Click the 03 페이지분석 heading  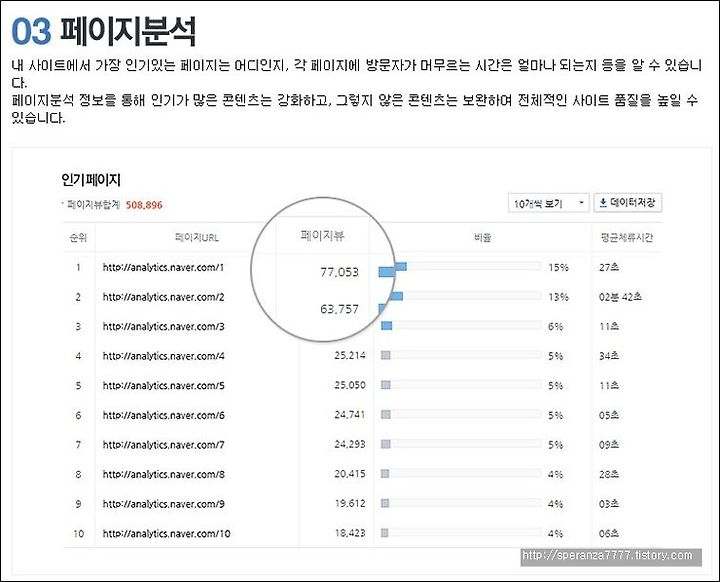104,31
